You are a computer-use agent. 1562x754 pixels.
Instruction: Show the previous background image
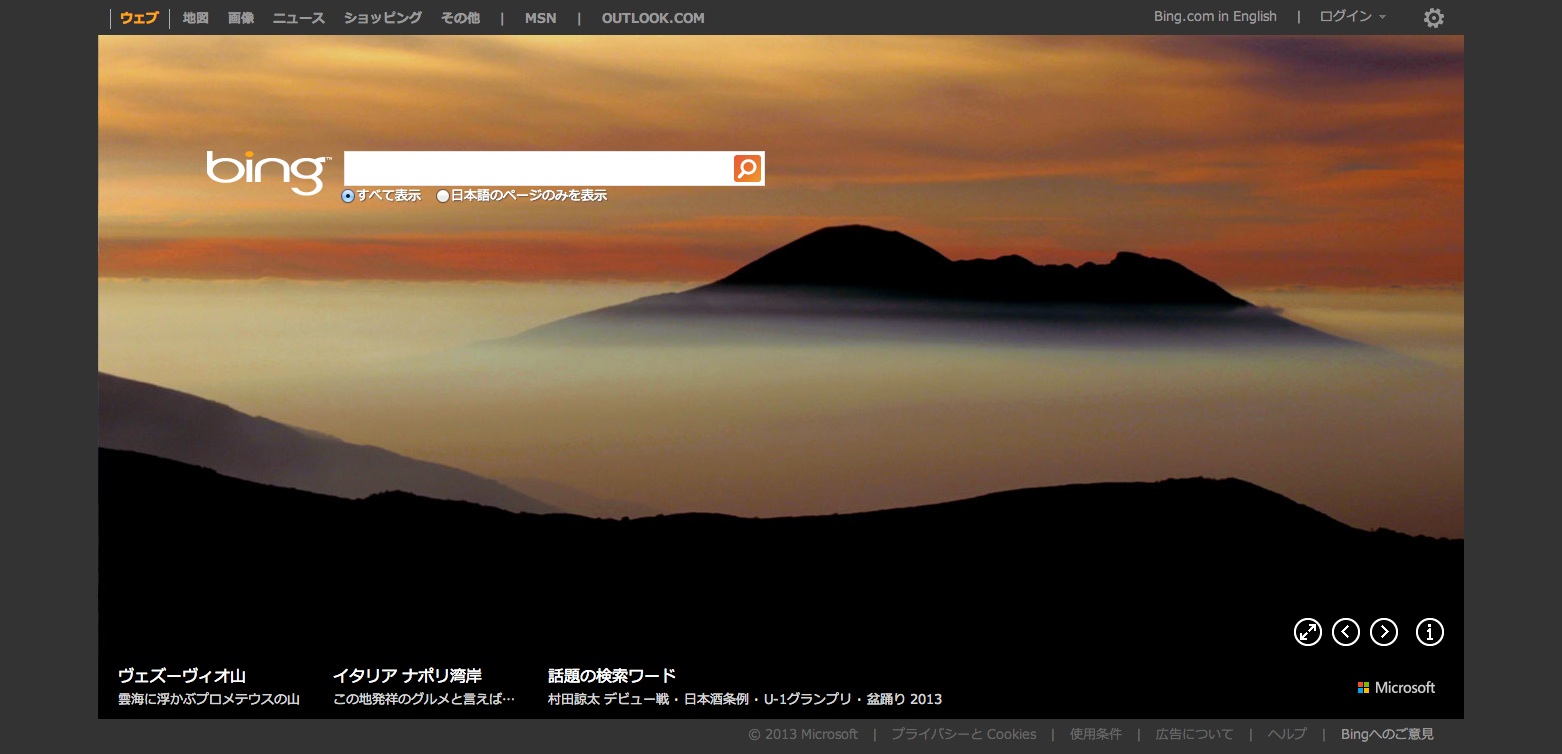(x=1345, y=632)
